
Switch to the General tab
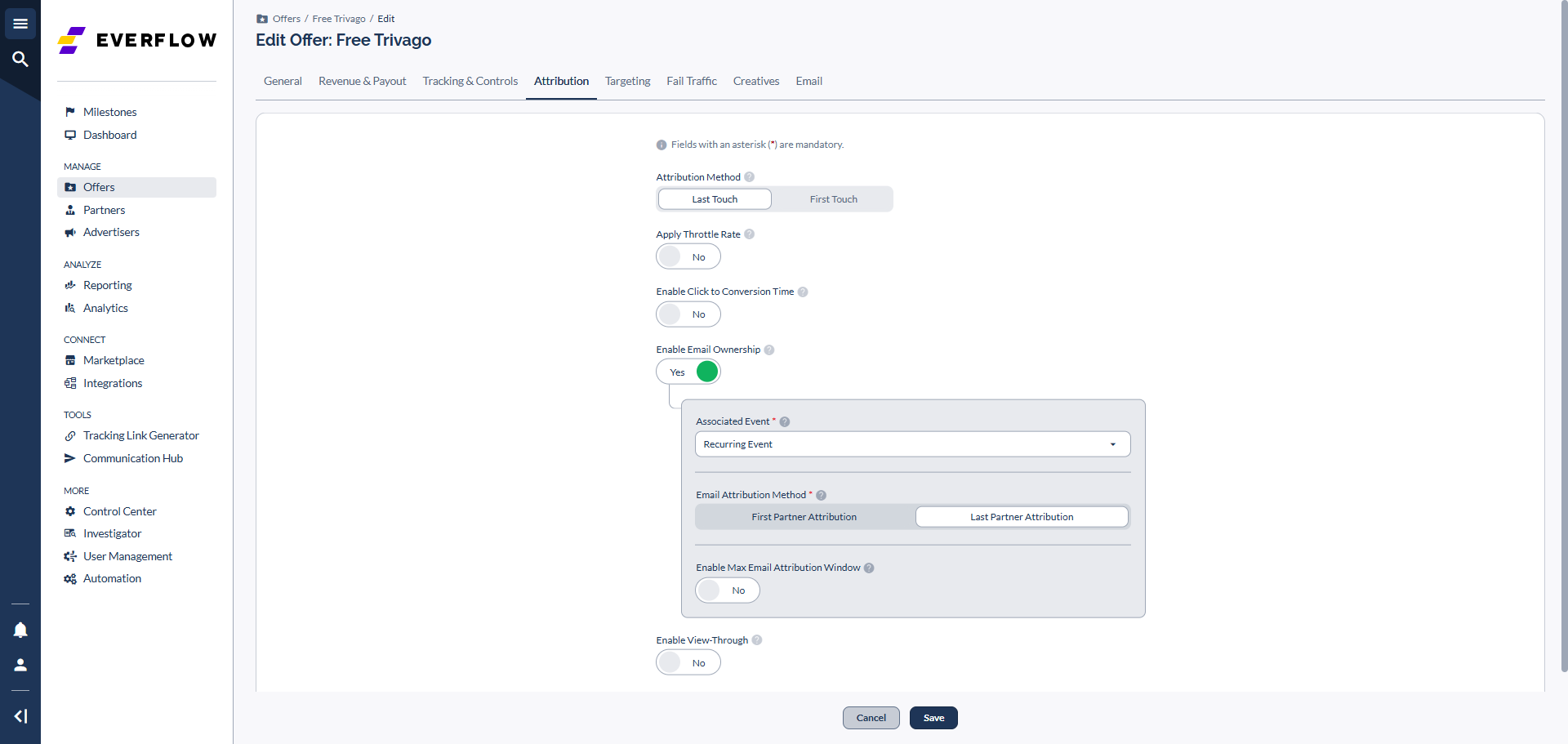283,81
